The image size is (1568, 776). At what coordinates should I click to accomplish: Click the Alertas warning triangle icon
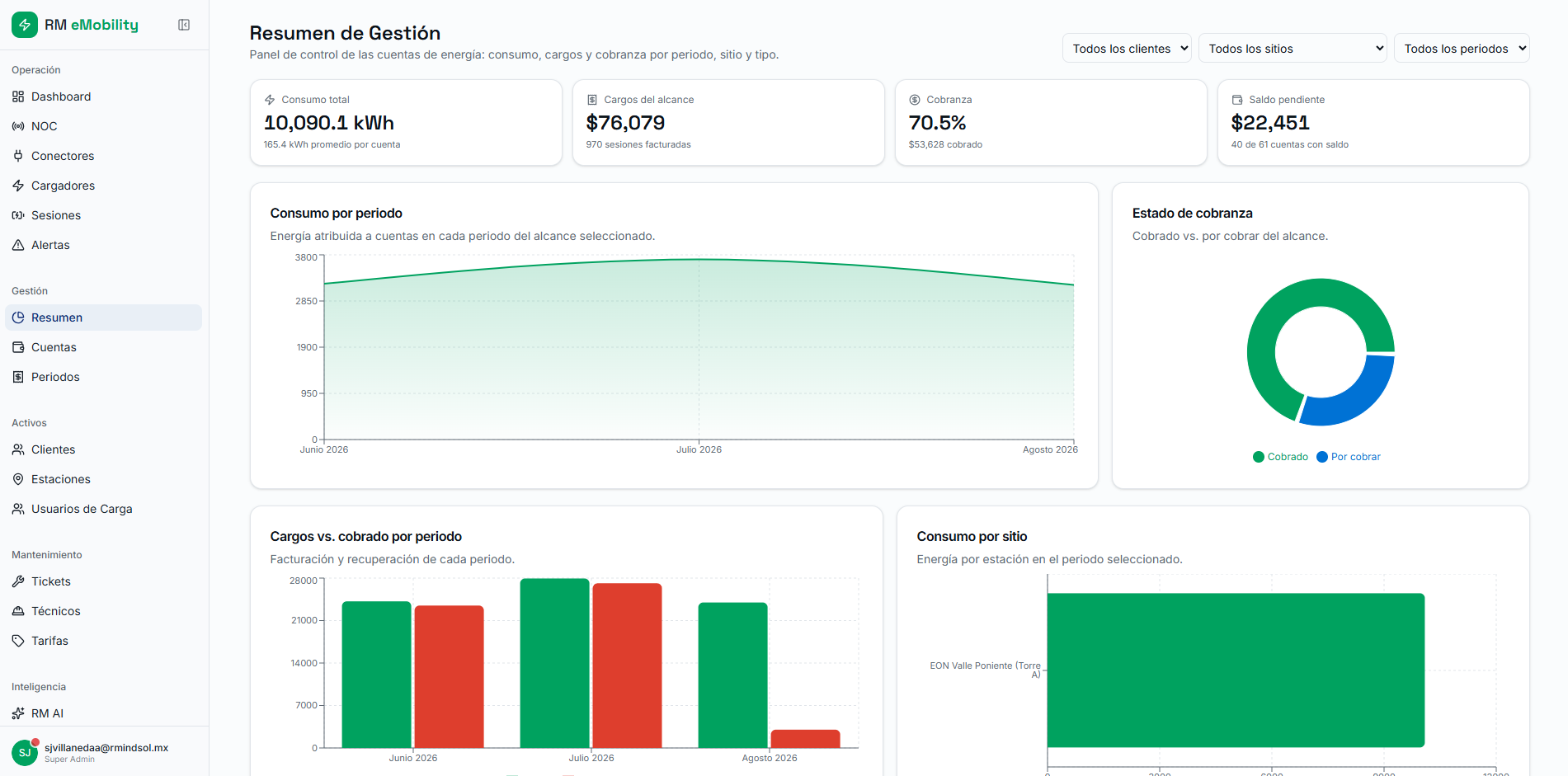(x=18, y=245)
